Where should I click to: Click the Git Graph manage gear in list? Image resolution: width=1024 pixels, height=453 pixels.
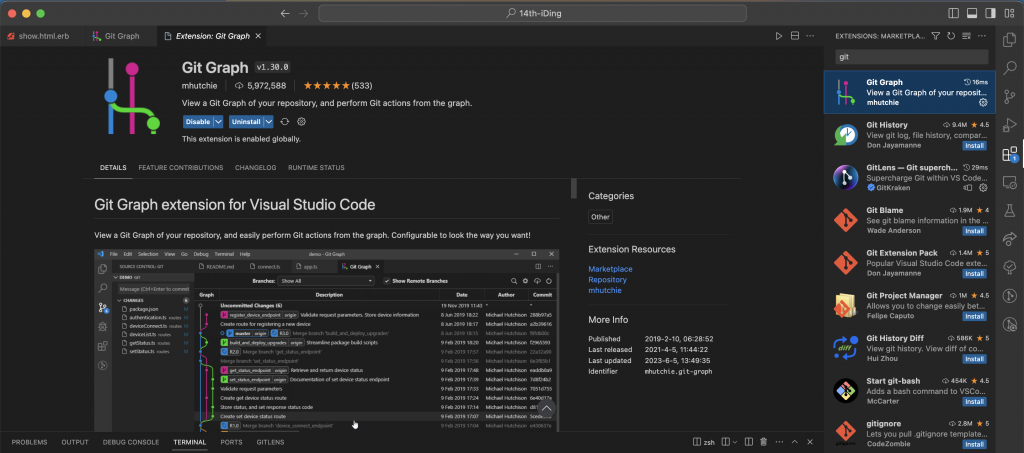tap(983, 102)
